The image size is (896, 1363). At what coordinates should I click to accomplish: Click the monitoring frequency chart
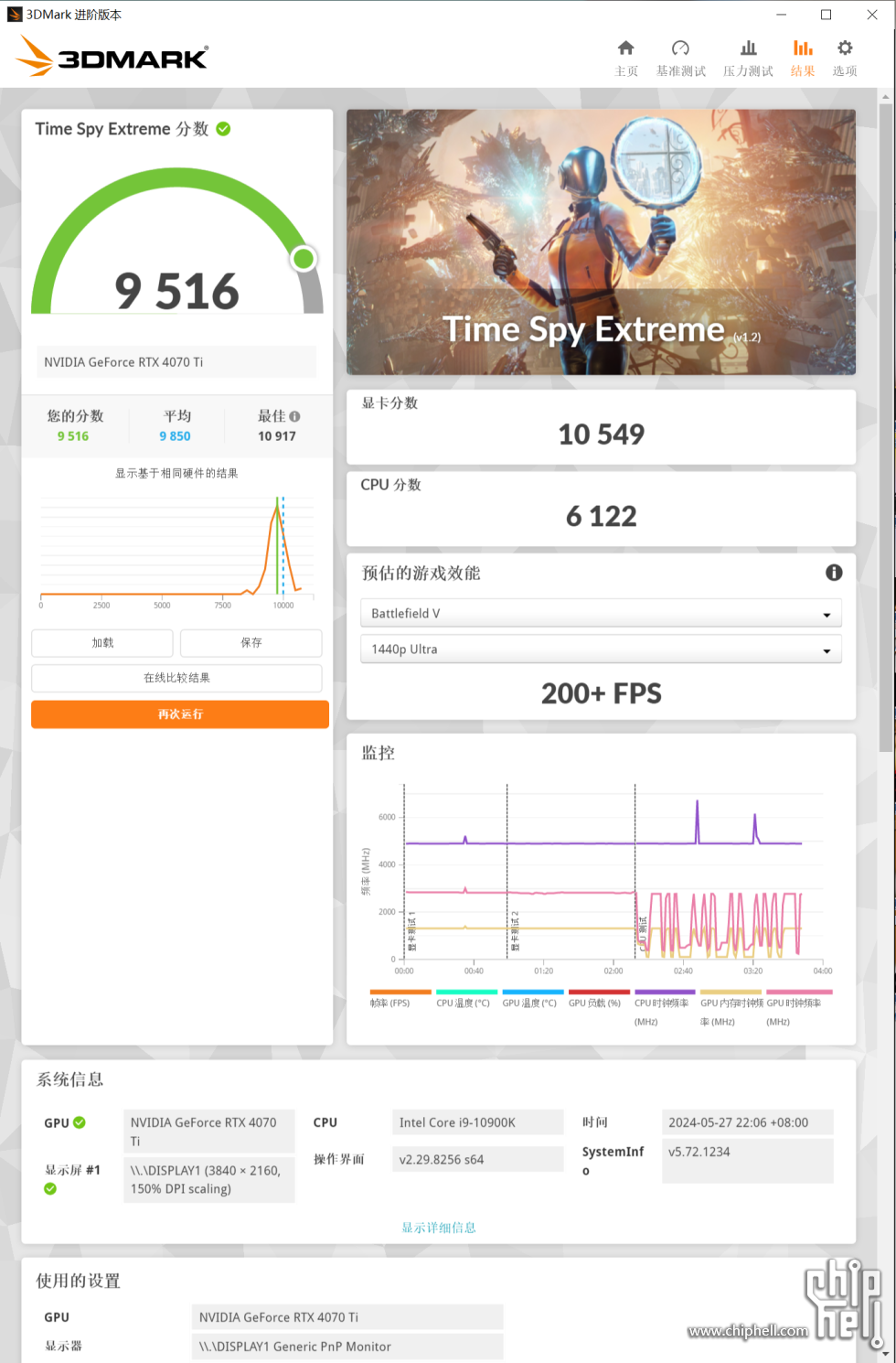pos(601,878)
